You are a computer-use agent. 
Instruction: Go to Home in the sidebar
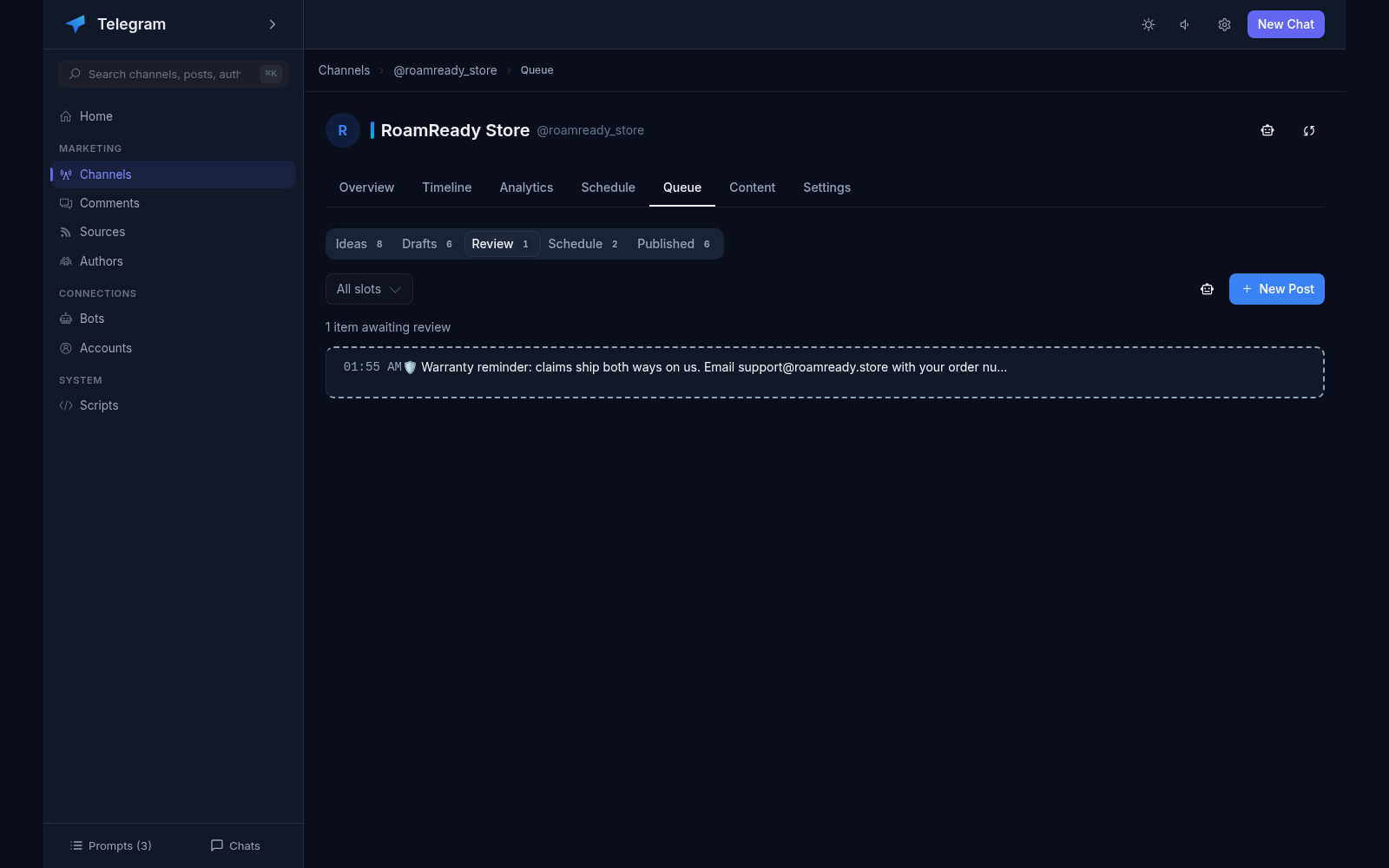click(x=173, y=116)
